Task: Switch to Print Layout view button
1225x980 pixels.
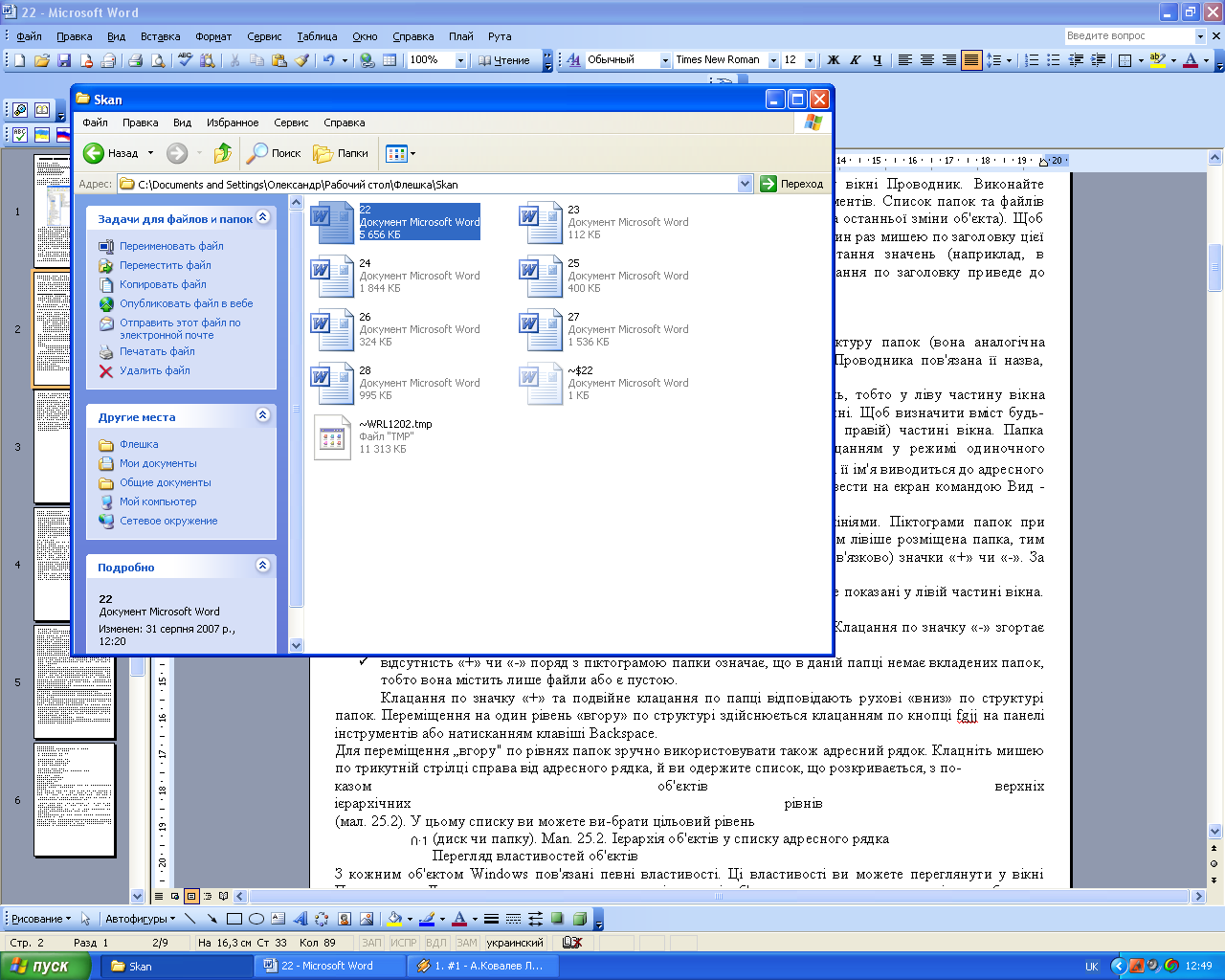Action: click(x=191, y=897)
